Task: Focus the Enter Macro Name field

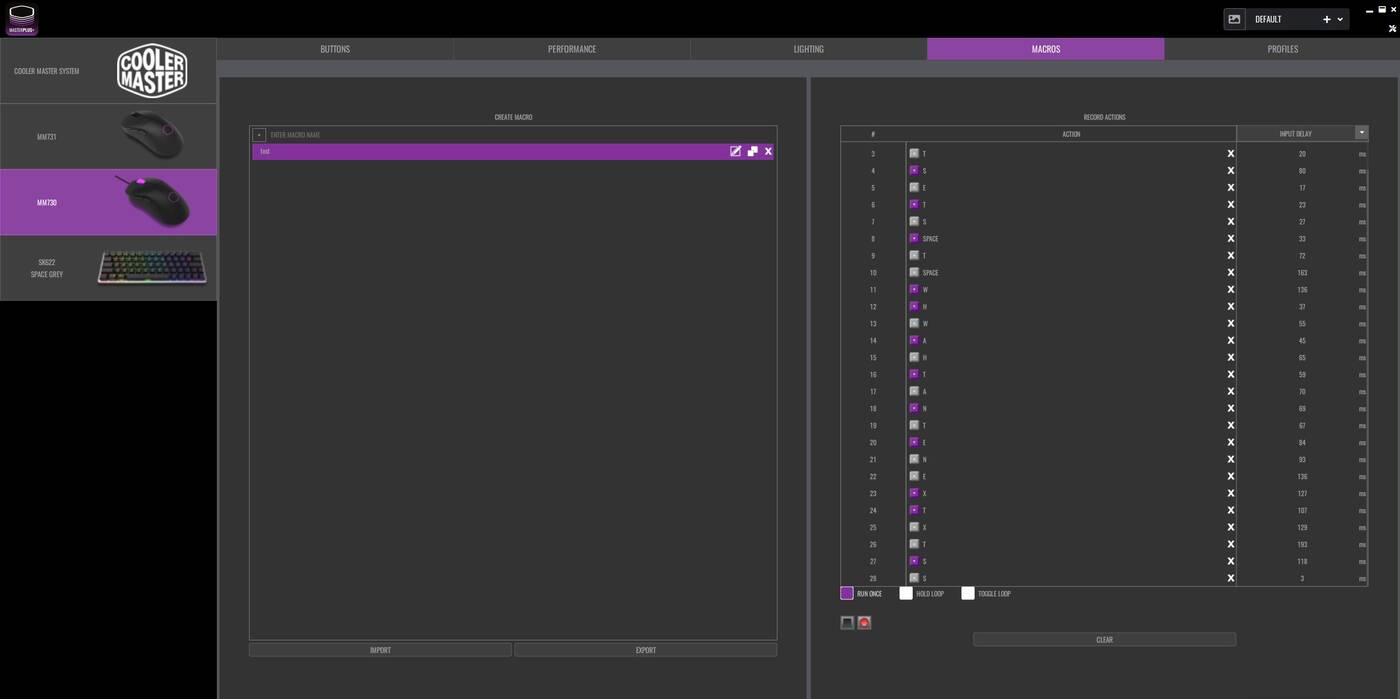Action: pyautogui.click(x=520, y=134)
